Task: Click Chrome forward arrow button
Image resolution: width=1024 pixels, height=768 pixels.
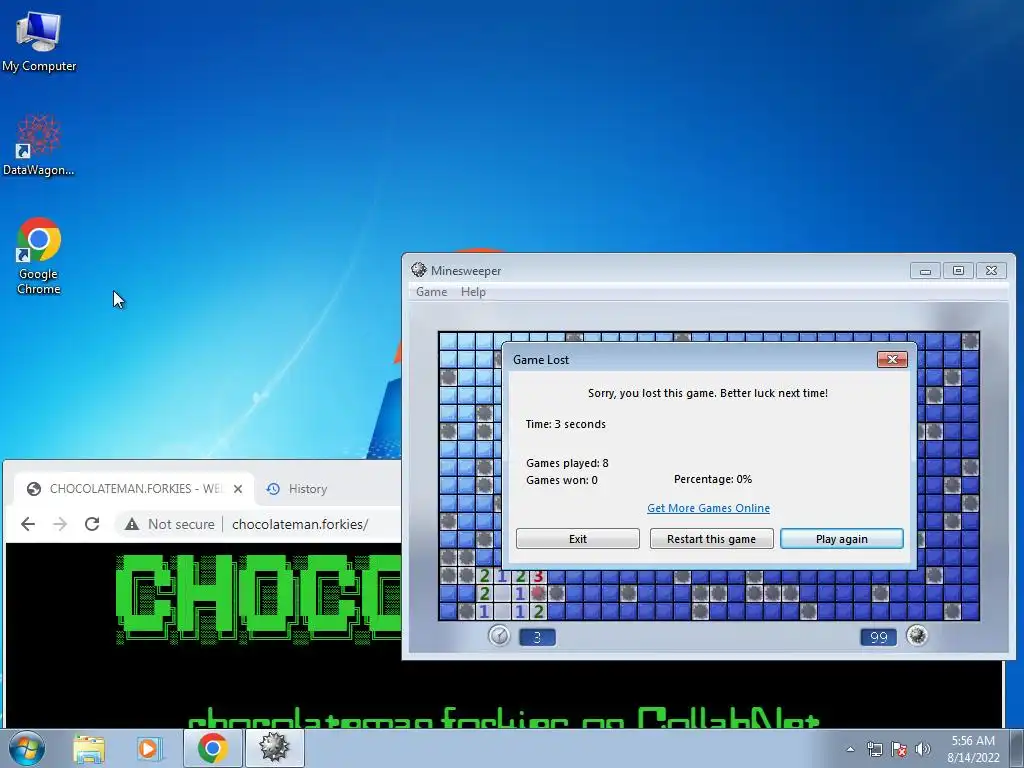Action: tap(60, 524)
